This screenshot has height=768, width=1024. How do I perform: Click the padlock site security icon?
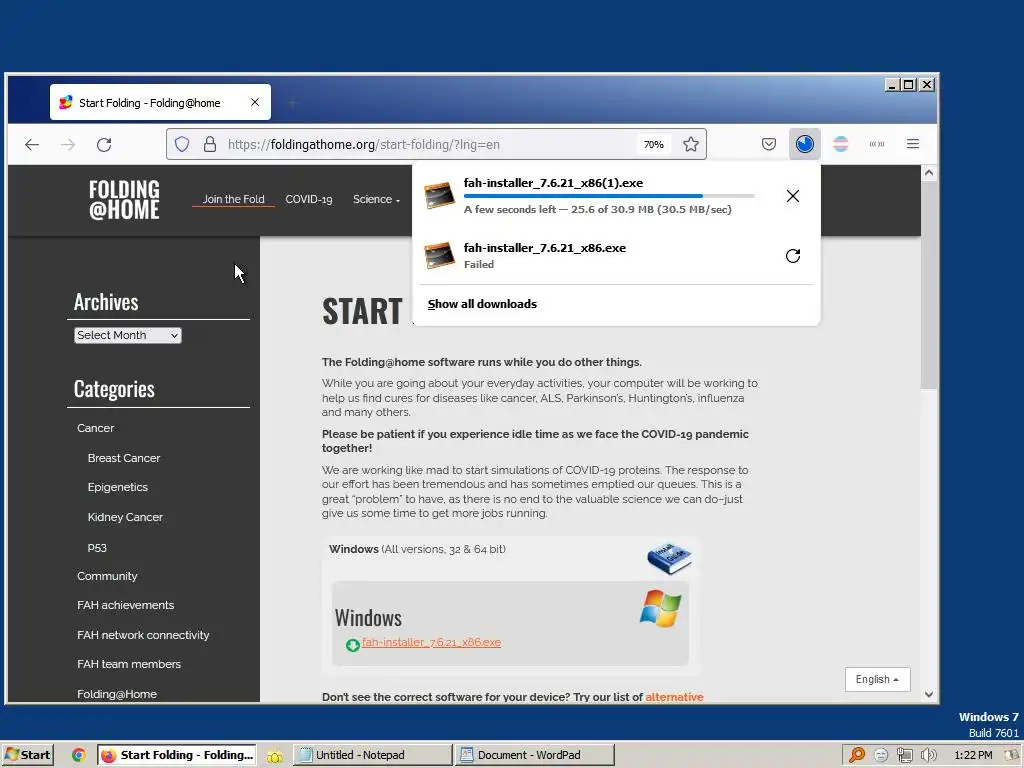point(210,144)
